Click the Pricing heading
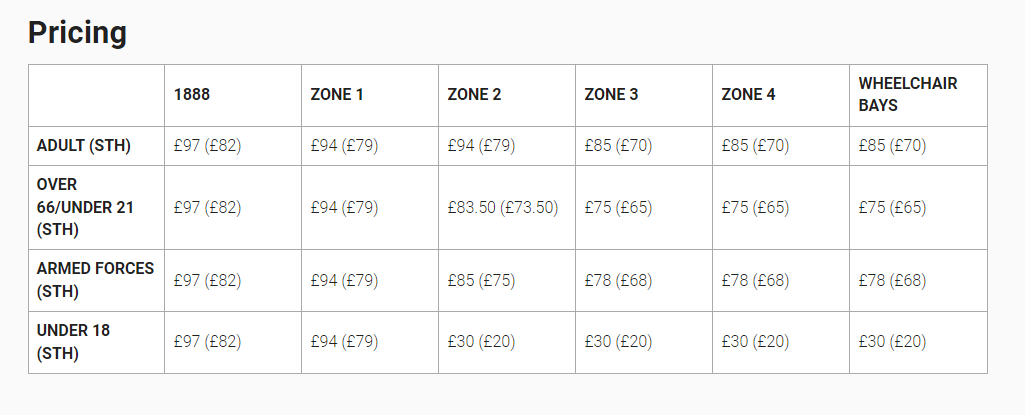 tap(77, 33)
